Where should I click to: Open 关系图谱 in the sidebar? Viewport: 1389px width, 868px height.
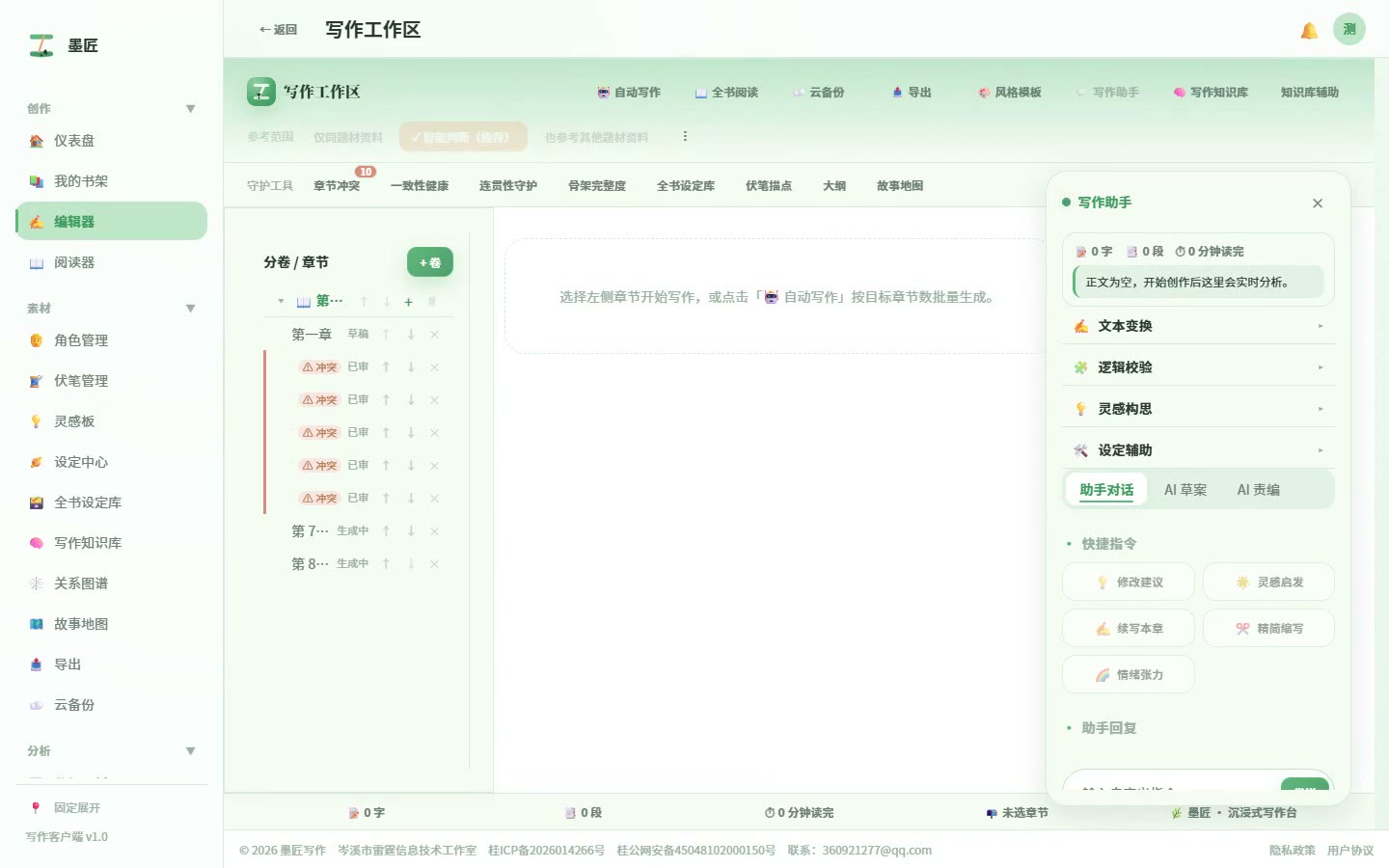pos(111,583)
